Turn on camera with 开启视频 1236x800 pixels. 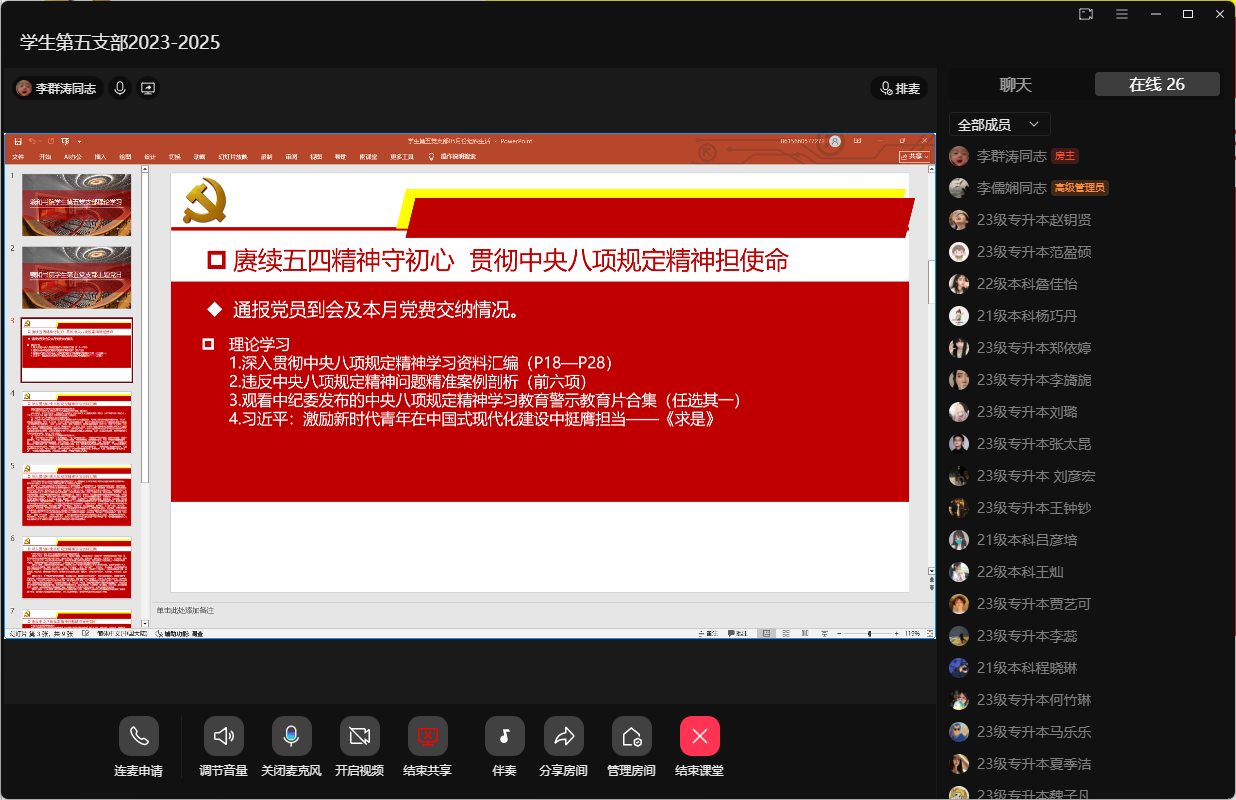[x=359, y=737]
